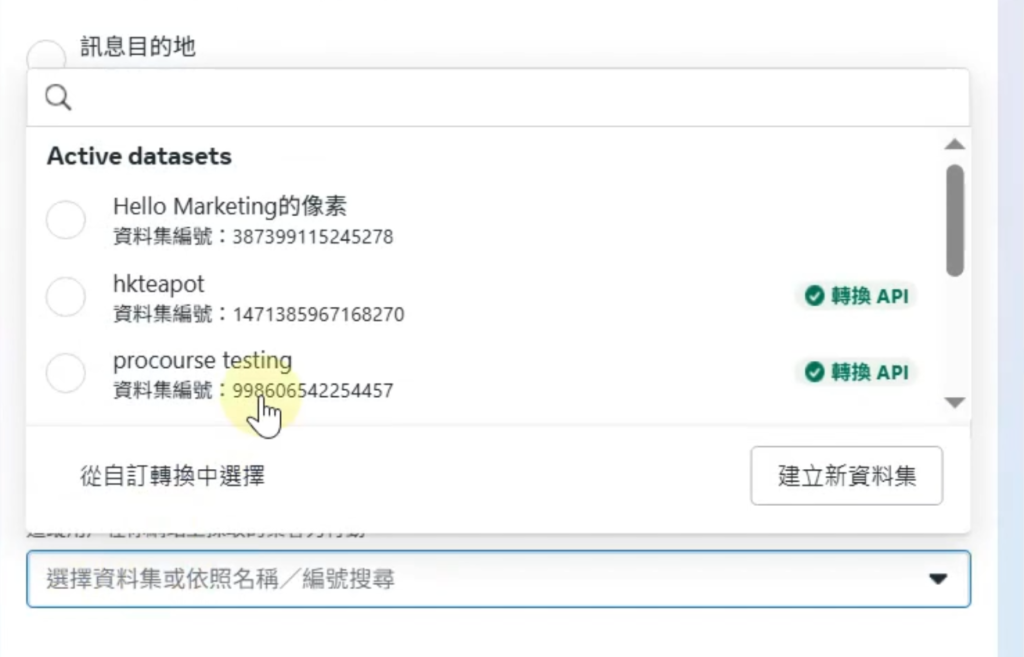The height and width of the screenshot is (657, 1024).
Task: Click dataset ID 1471385967168270
Action: tap(318, 314)
